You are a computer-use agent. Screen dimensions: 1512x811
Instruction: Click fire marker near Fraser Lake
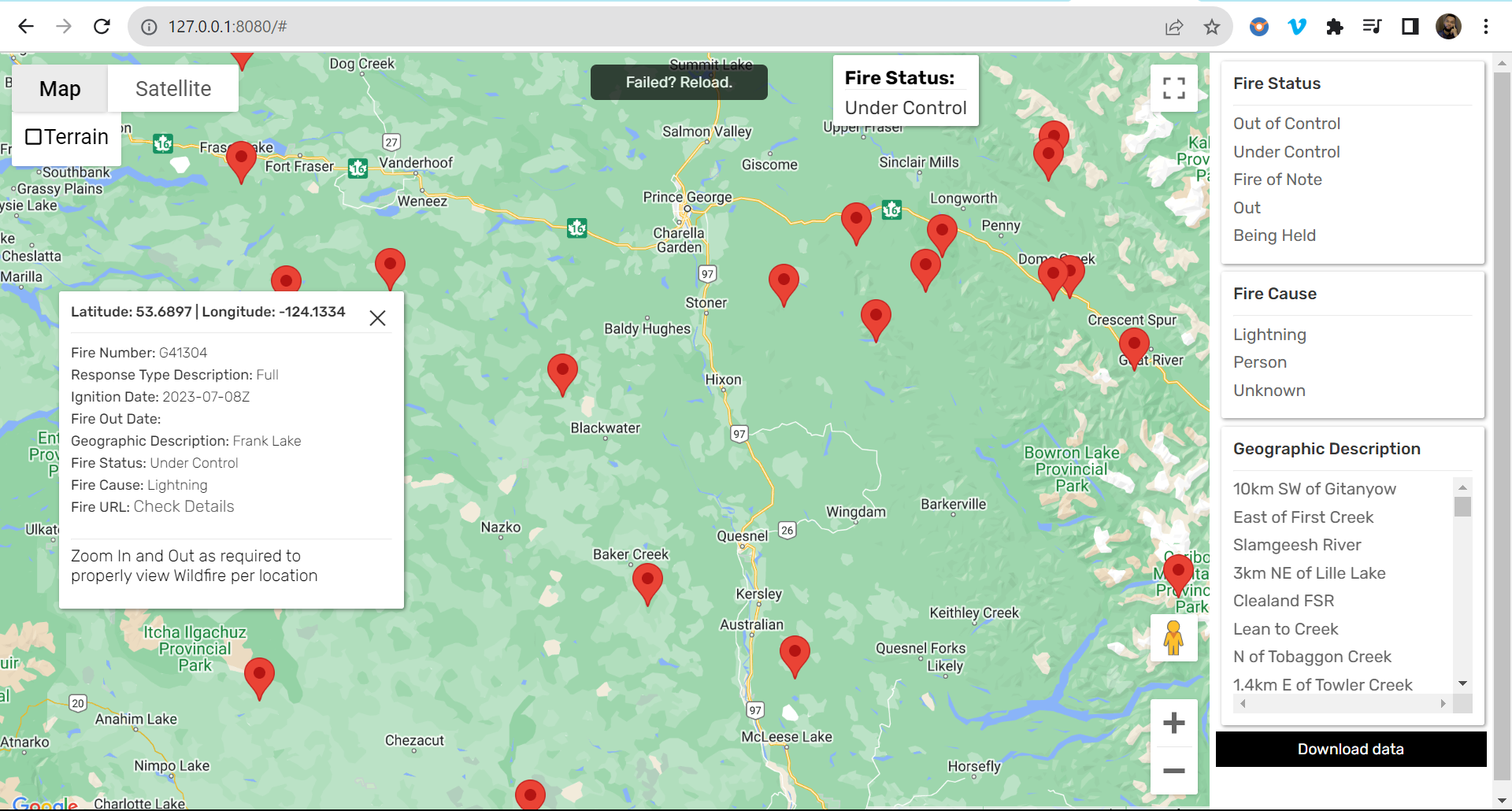pos(241,163)
